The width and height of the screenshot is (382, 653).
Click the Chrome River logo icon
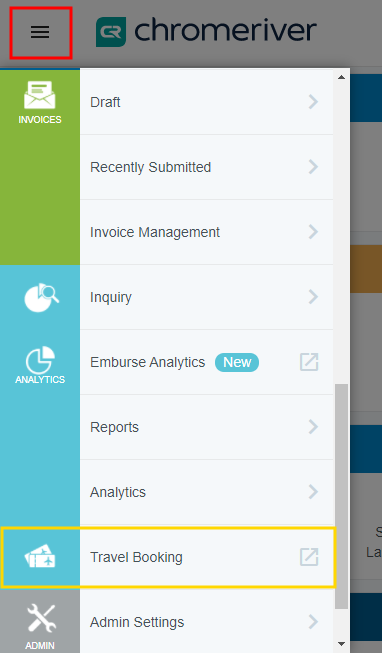(x=111, y=32)
